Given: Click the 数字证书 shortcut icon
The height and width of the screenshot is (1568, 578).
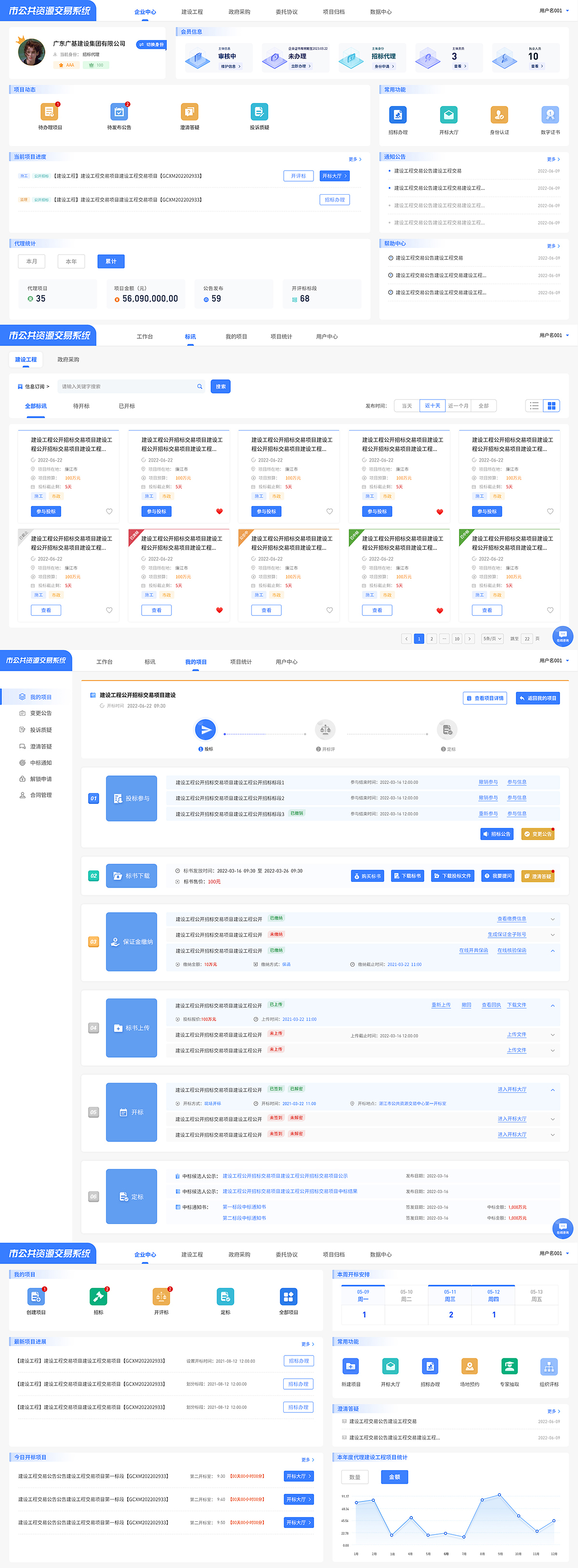Looking at the screenshot, I should pyautogui.click(x=550, y=115).
